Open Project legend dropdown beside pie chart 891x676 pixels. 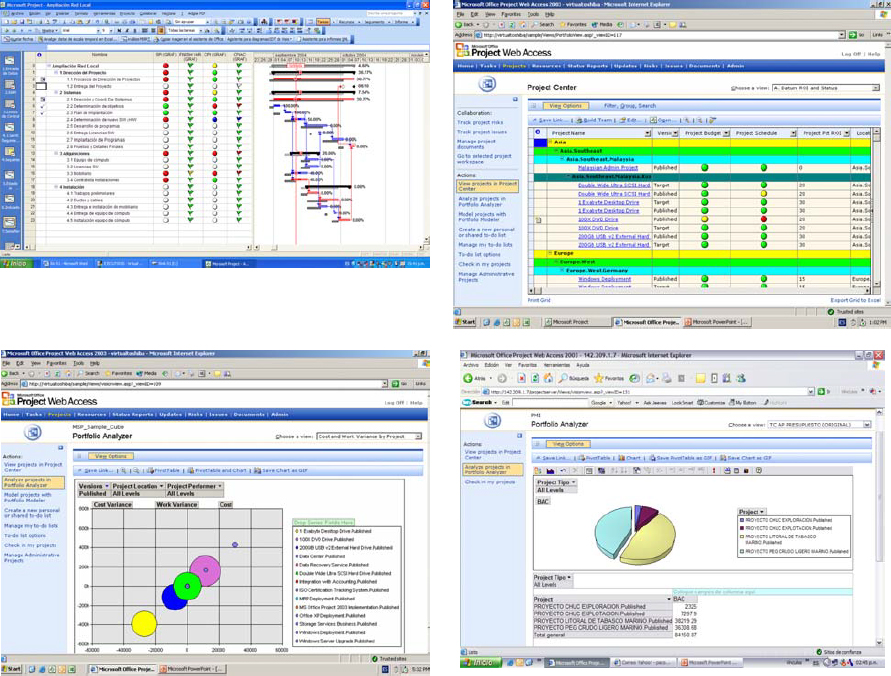[761, 512]
